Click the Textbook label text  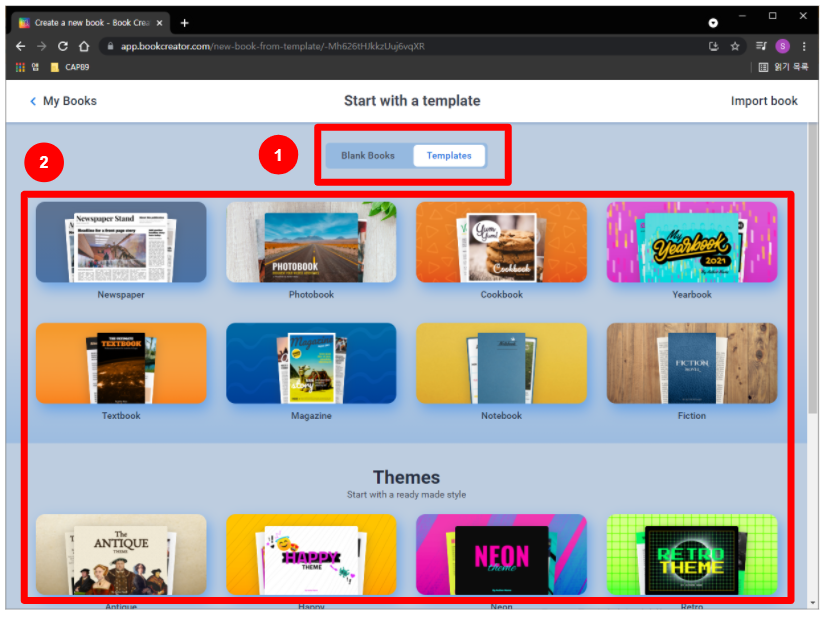pyautogui.click(x=121, y=416)
